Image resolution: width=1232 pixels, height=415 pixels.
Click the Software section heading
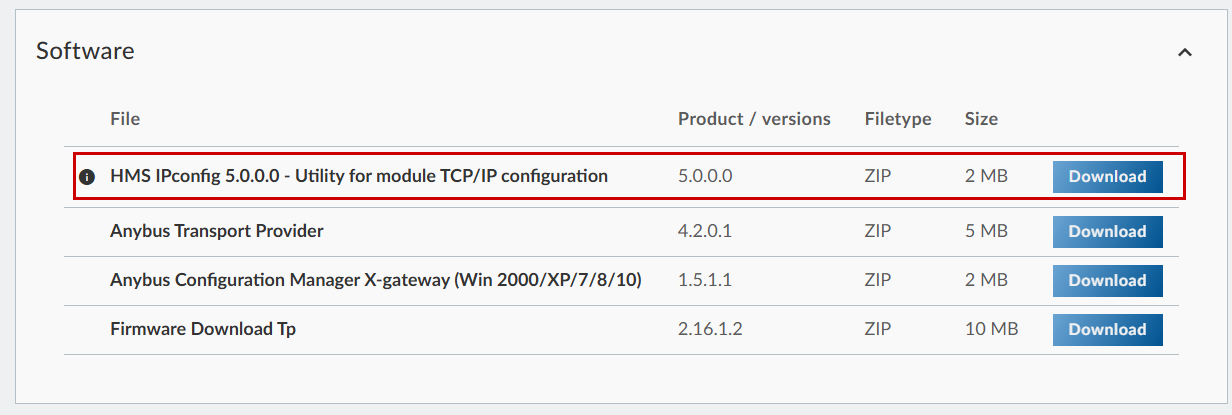85,51
